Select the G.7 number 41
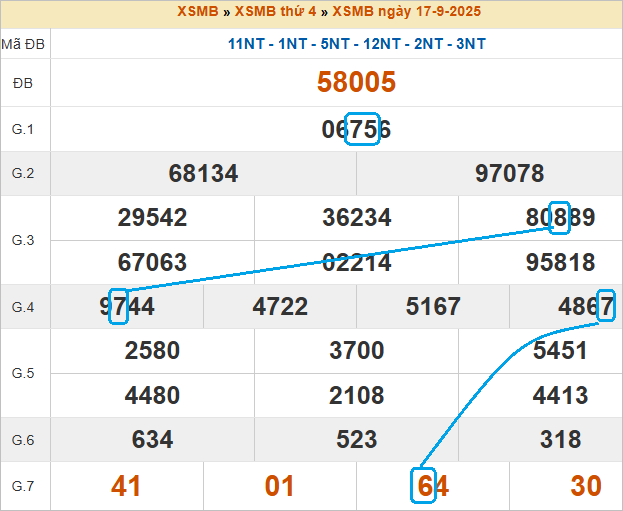Screen dimensions: 623x511 (126, 487)
